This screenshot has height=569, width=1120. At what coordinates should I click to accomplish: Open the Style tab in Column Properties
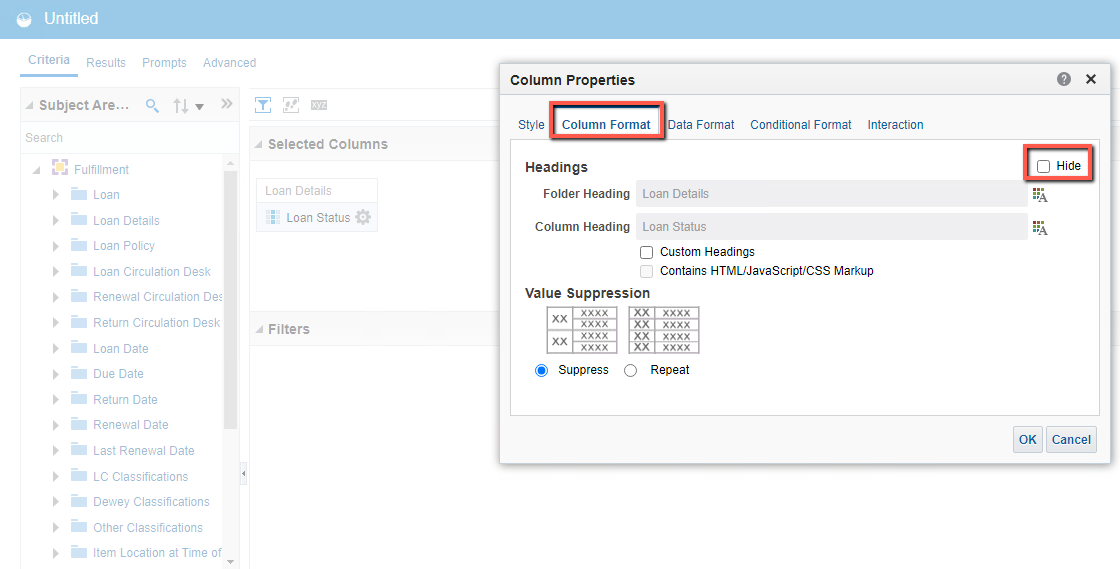(531, 125)
